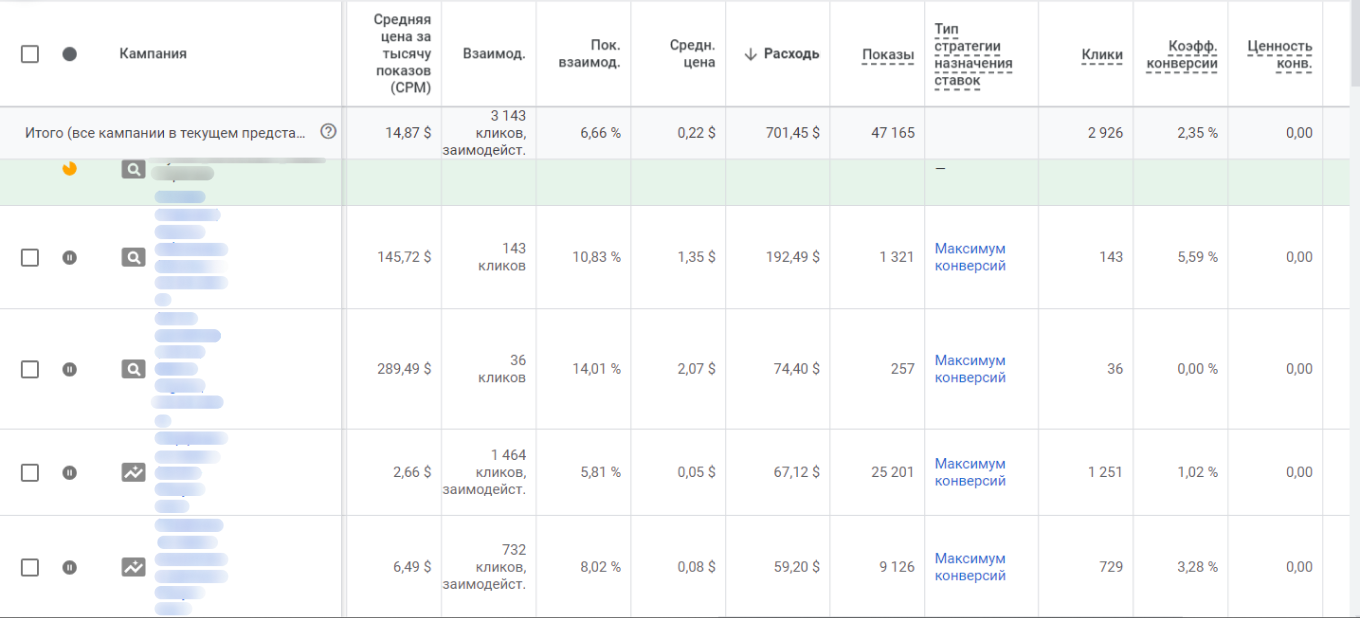
Task: Click the search icon in the green highlighted row
Action: pos(133,170)
